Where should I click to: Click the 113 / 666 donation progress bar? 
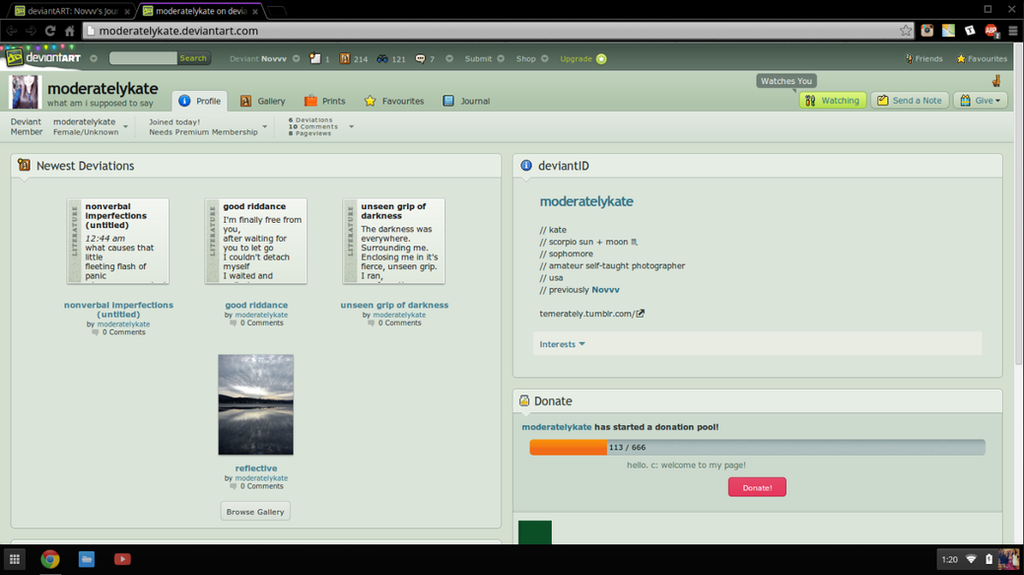pos(757,448)
